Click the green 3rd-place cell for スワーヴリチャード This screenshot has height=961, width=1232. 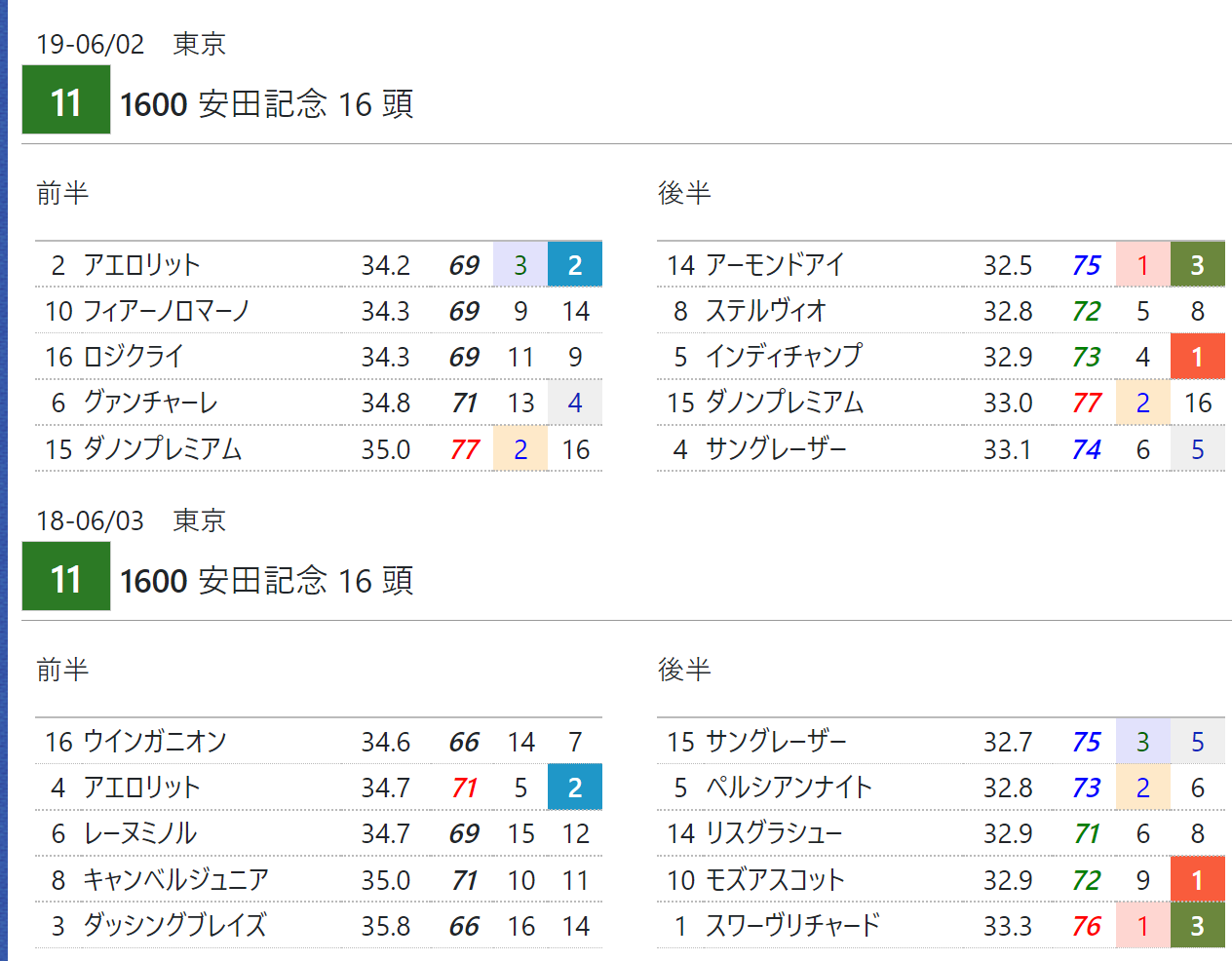1197,926
